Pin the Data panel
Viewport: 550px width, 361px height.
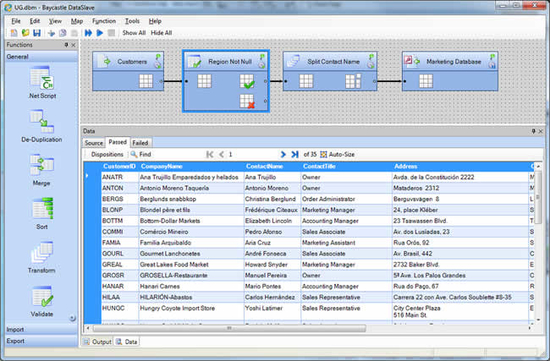click(x=533, y=131)
